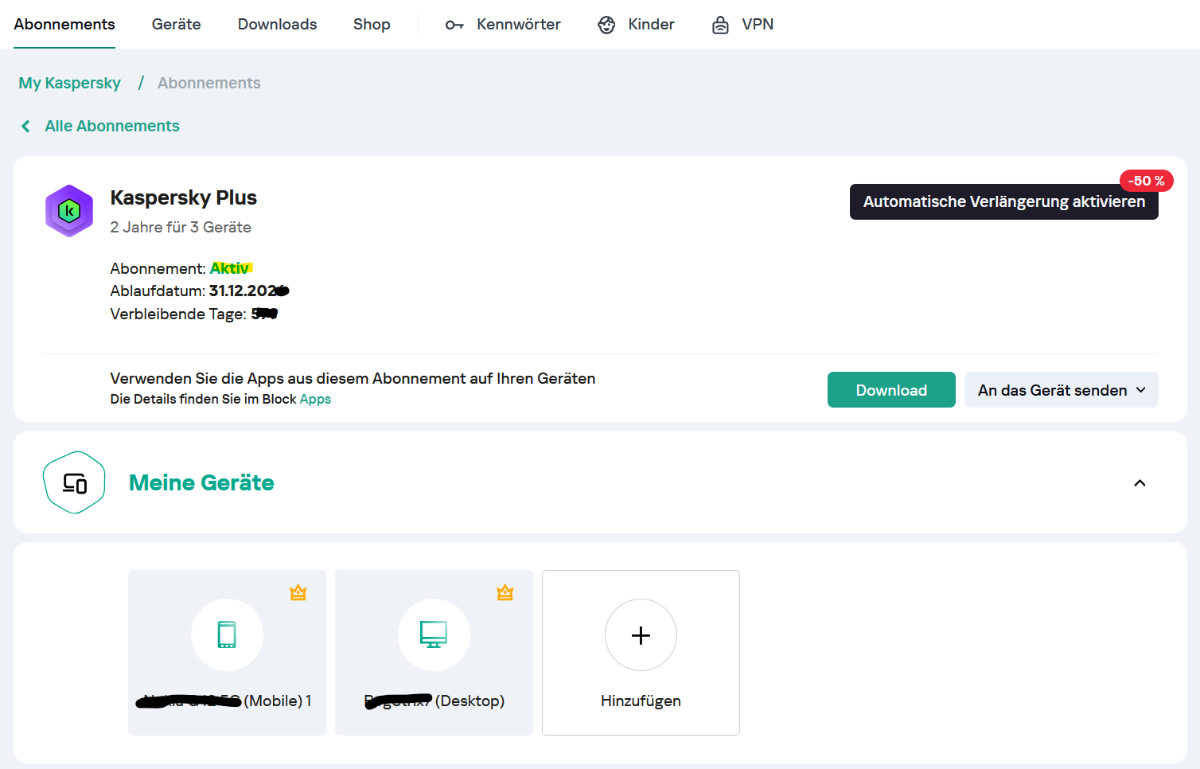
Task: Click the Aktiv subscription status
Action: point(230,268)
